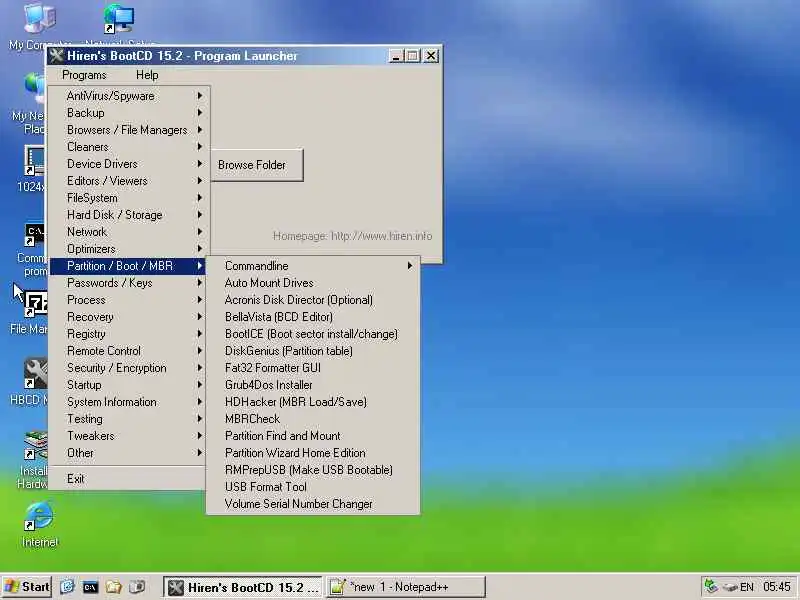This screenshot has height=600, width=800.
Task: Launch BootICE (Boot sector install/change)
Action: click(313, 334)
